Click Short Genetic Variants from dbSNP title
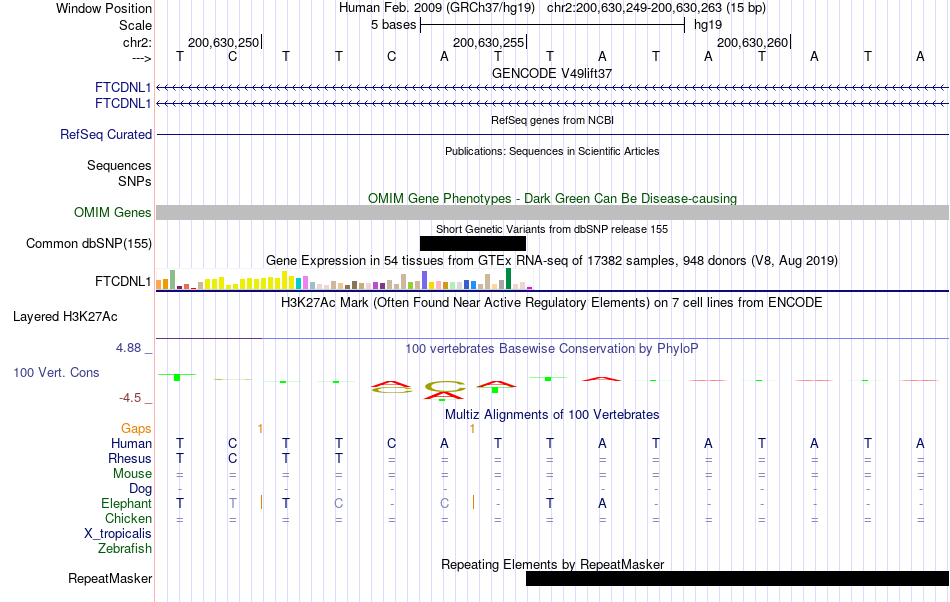The image size is (950, 602). pos(552,229)
